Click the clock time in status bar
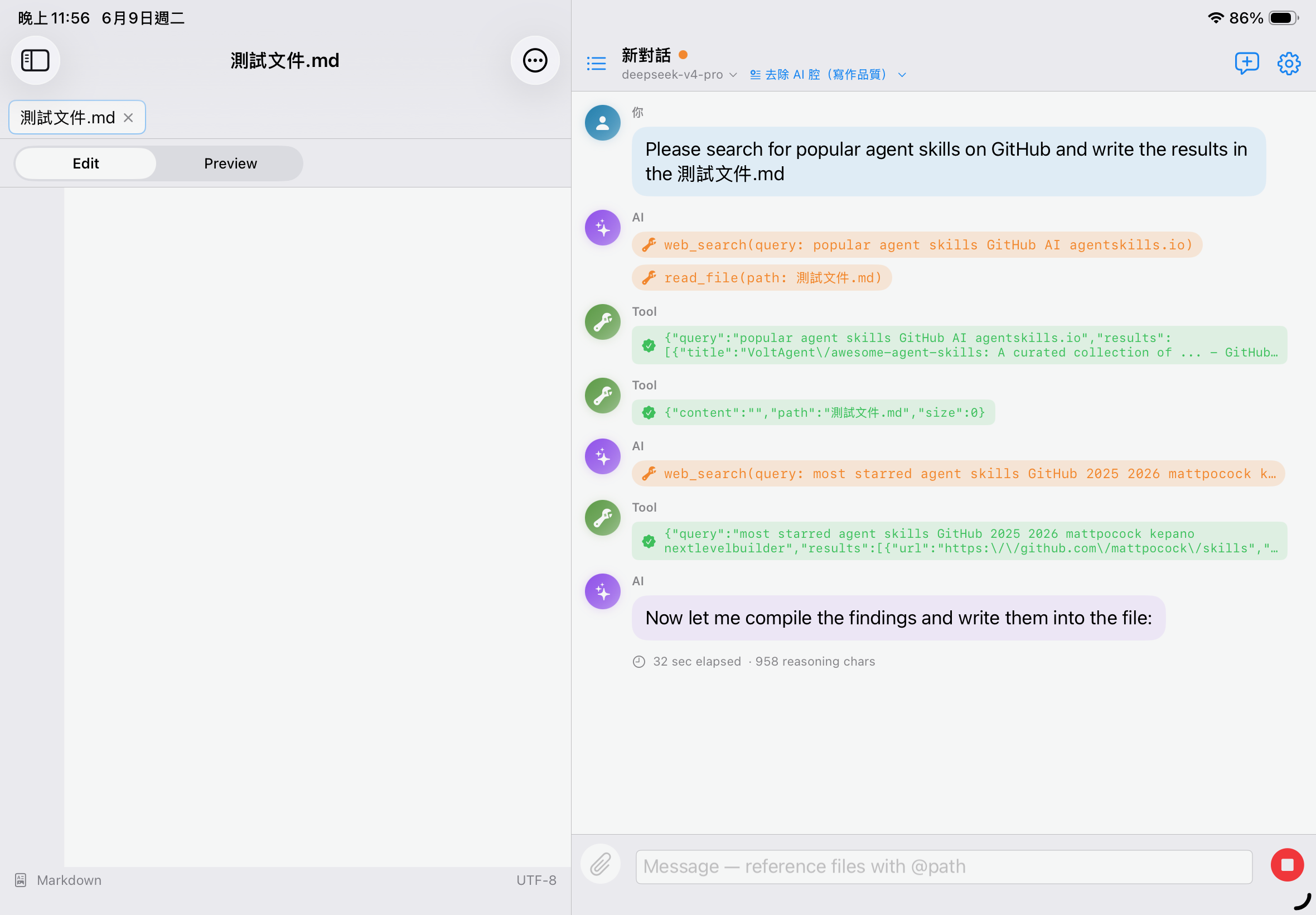The image size is (1316, 915). [54, 18]
